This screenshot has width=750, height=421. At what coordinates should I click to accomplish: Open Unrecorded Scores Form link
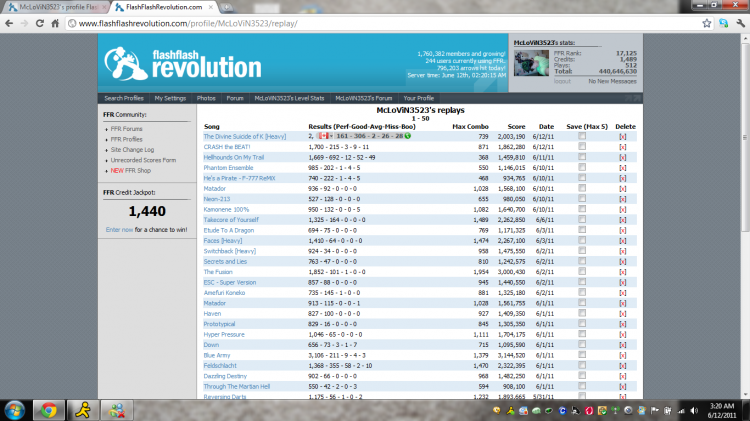(x=143, y=160)
